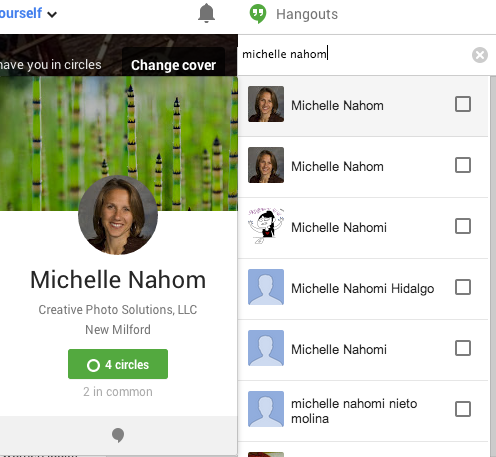Click the '2 in common' link
Screen dimensions: 496x457
[118, 392]
